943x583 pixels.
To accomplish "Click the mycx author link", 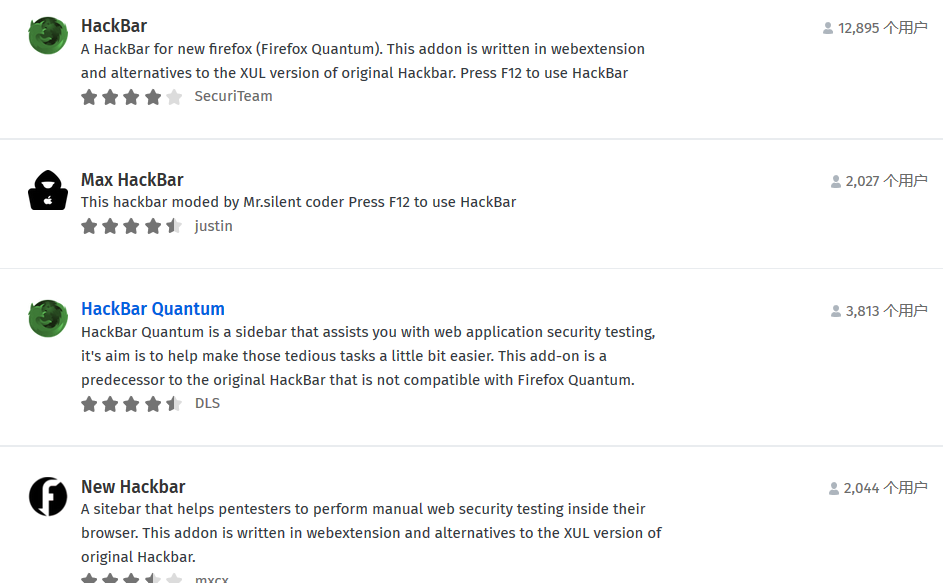I will 212,578.
